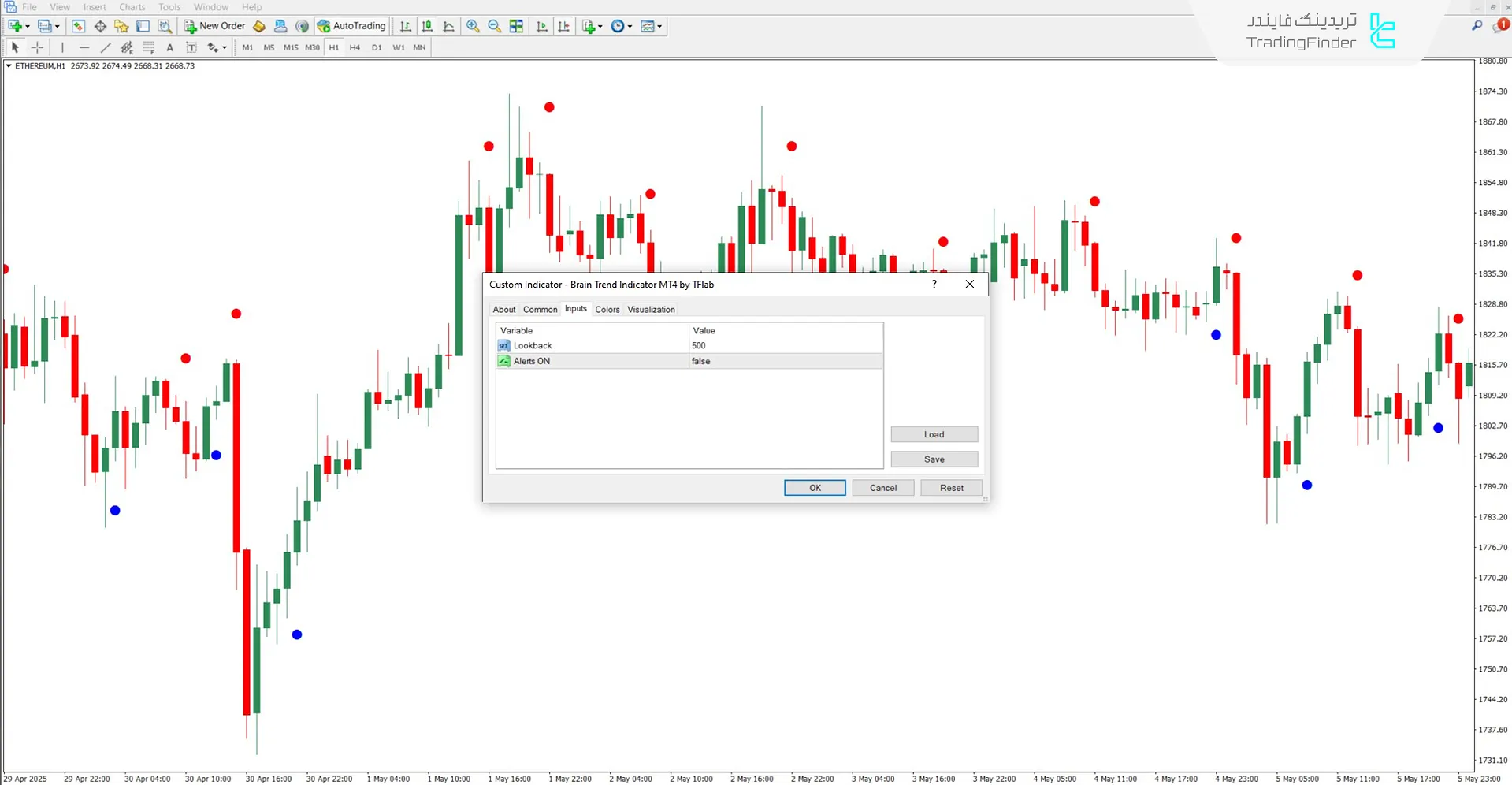The height and width of the screenshot is (785, 1512).
Task: Expand the arrows objects dropdown
Action: click(225, 48)
